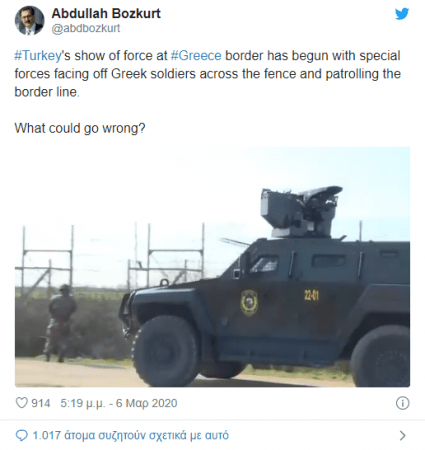Viewport: 425px width, 450px height.
Task: Click the Abdullah Bozkurt display name
Action: click(106, 14)
